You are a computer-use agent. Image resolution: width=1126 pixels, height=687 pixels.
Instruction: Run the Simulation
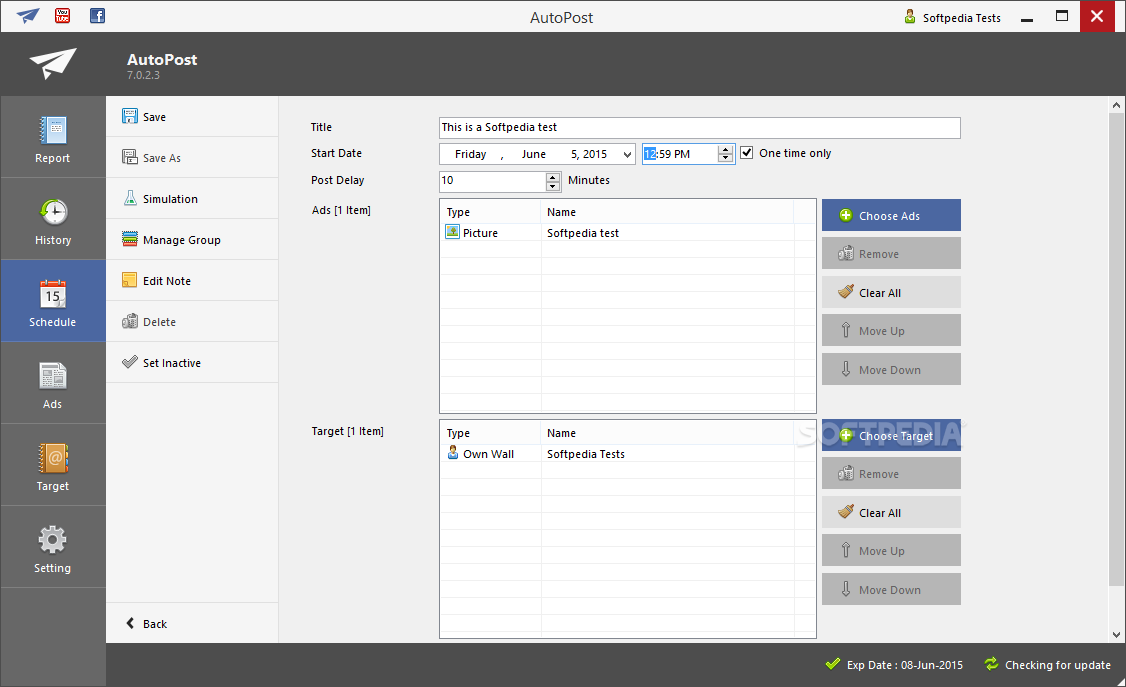coord(192,199)
